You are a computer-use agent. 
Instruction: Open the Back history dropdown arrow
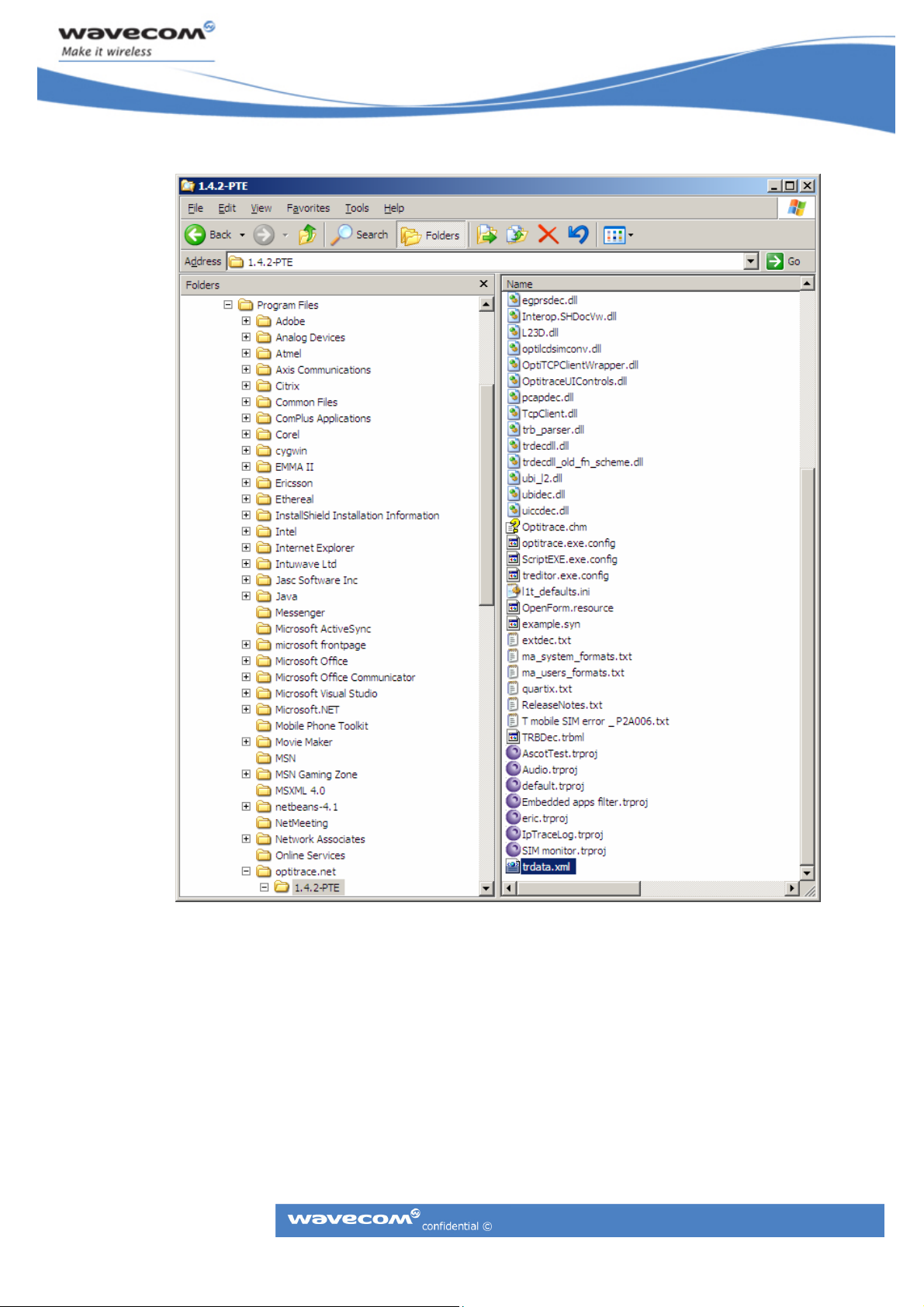[x=242, y=235]
